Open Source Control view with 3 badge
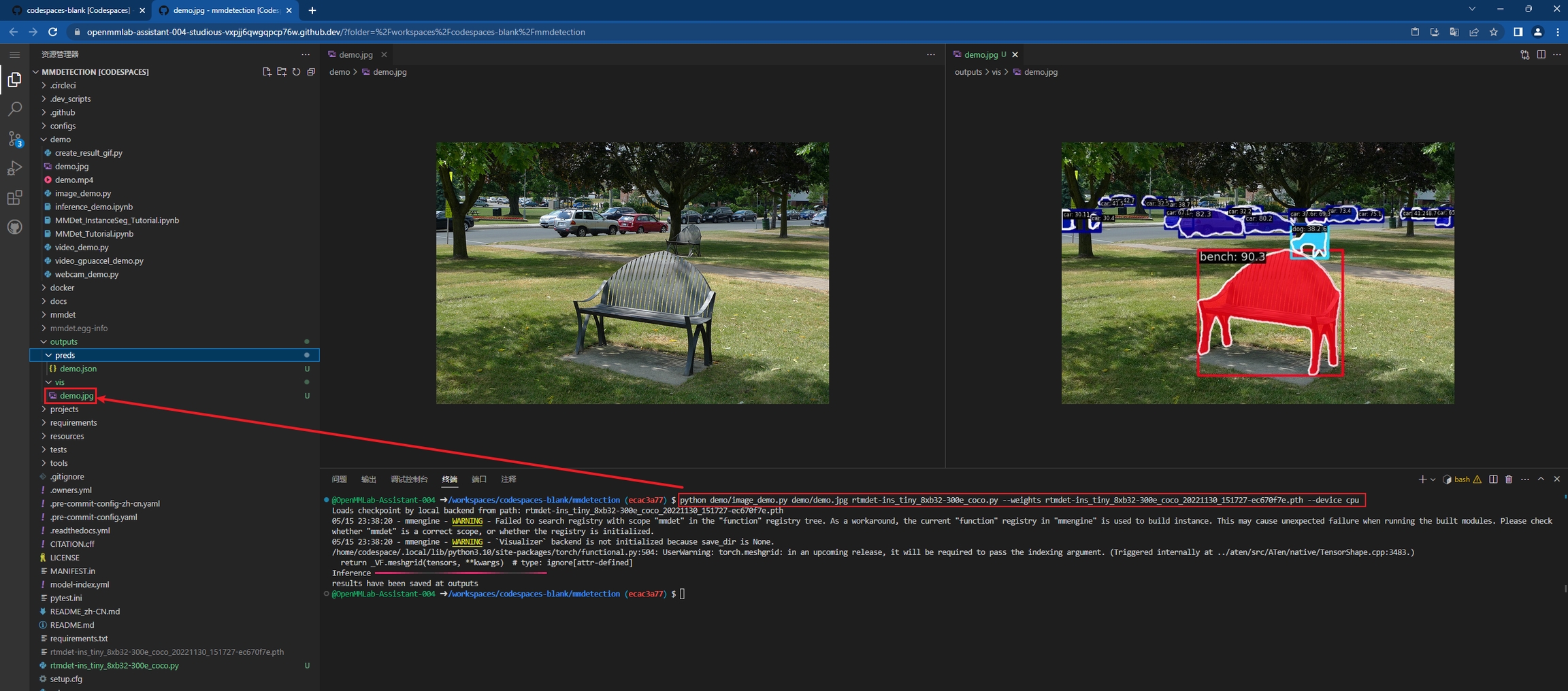Viewport: 1568px width, 691px height. point(14,139)
